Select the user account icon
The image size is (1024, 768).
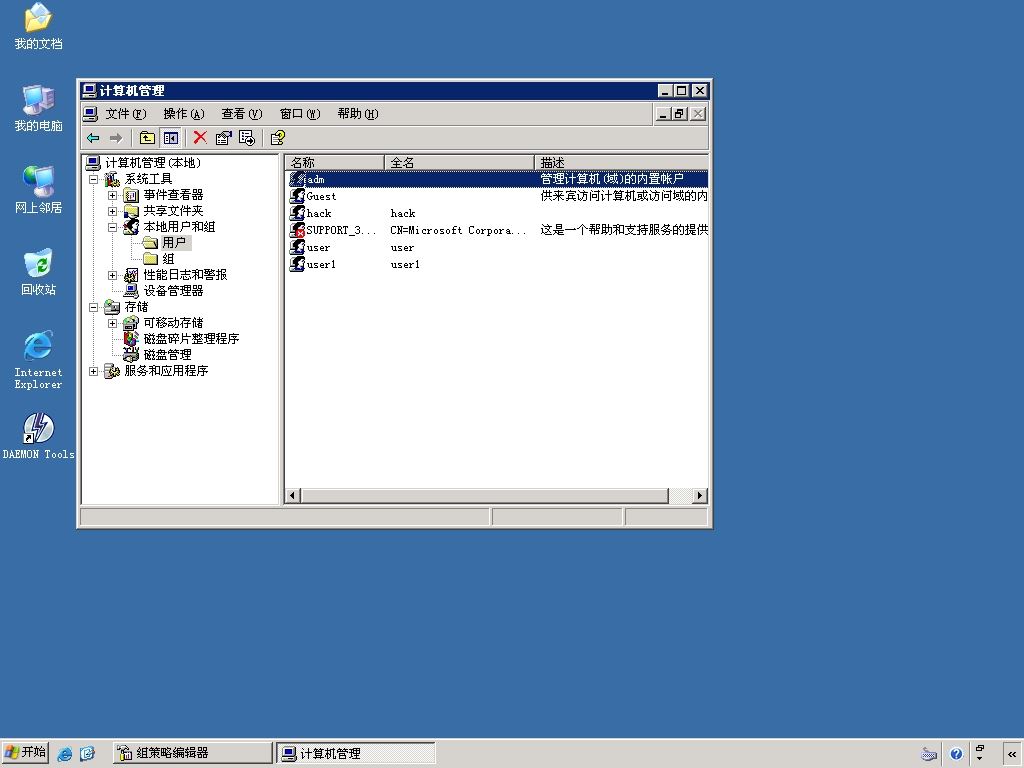(x=297, y=247)
